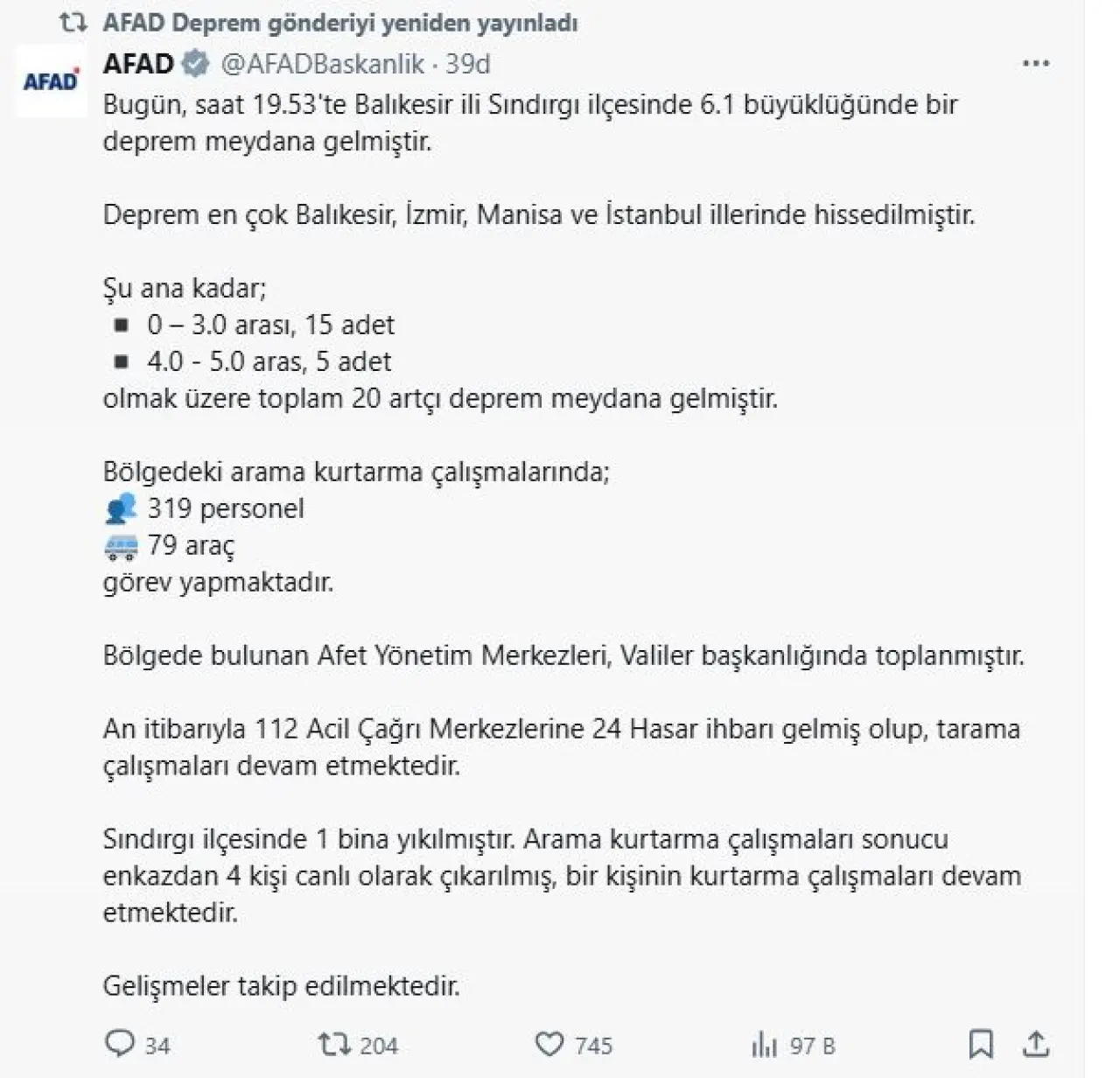Click 'AFAD Deprem gönderiyi yeniden yayınladı' text
This screenshot has height=1078, width=1120.
tap(340, 23)
